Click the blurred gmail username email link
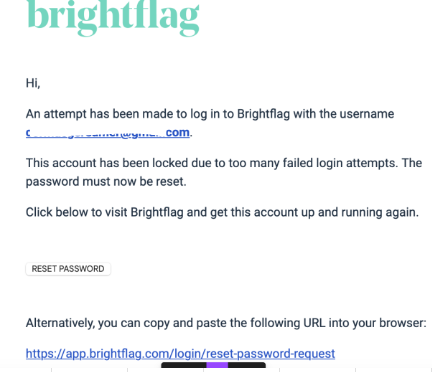Screen dimensions: 432x372 [x=108, y=133]
